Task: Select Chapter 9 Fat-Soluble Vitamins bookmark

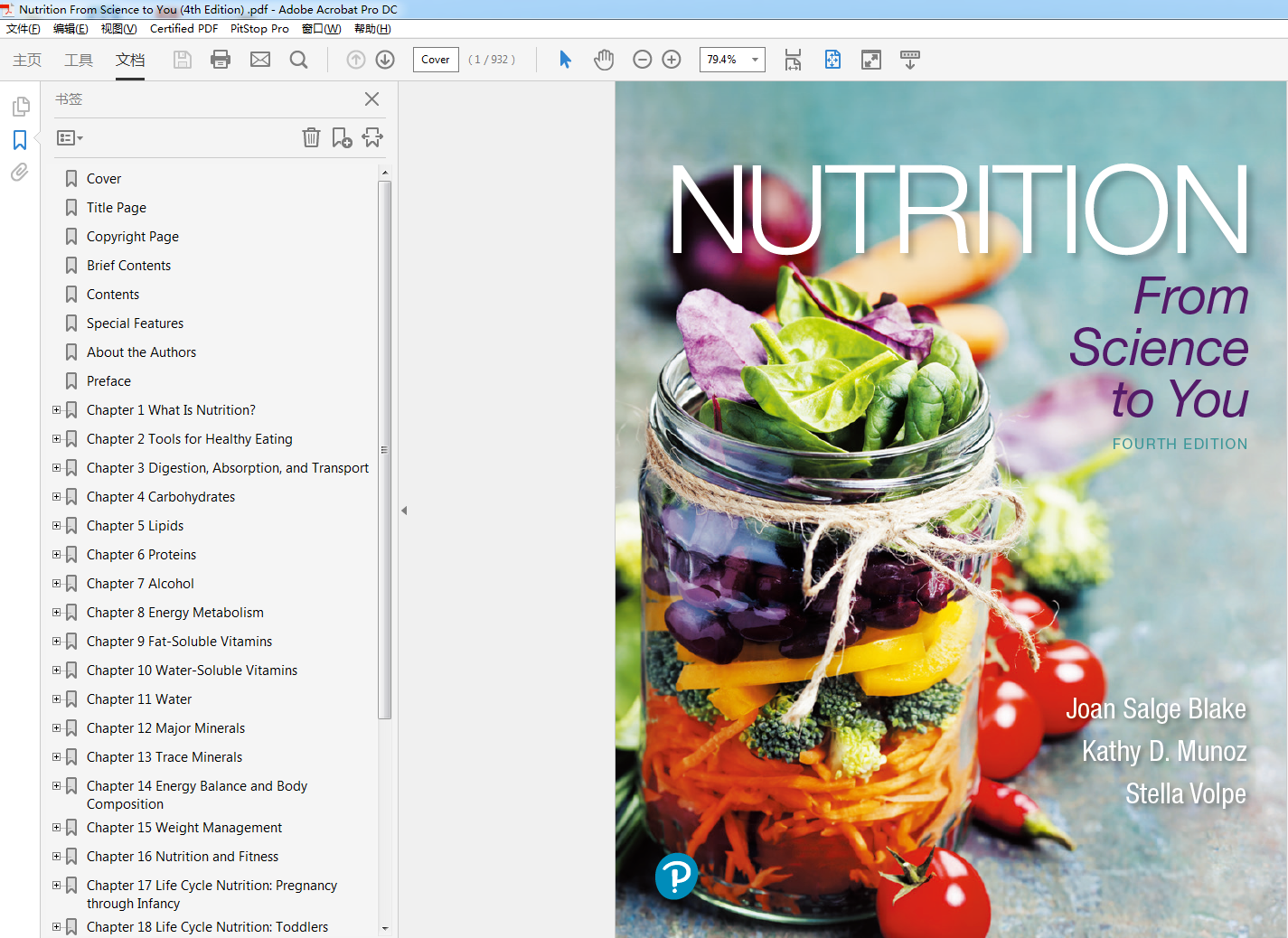Action: [x=179, y=642]
